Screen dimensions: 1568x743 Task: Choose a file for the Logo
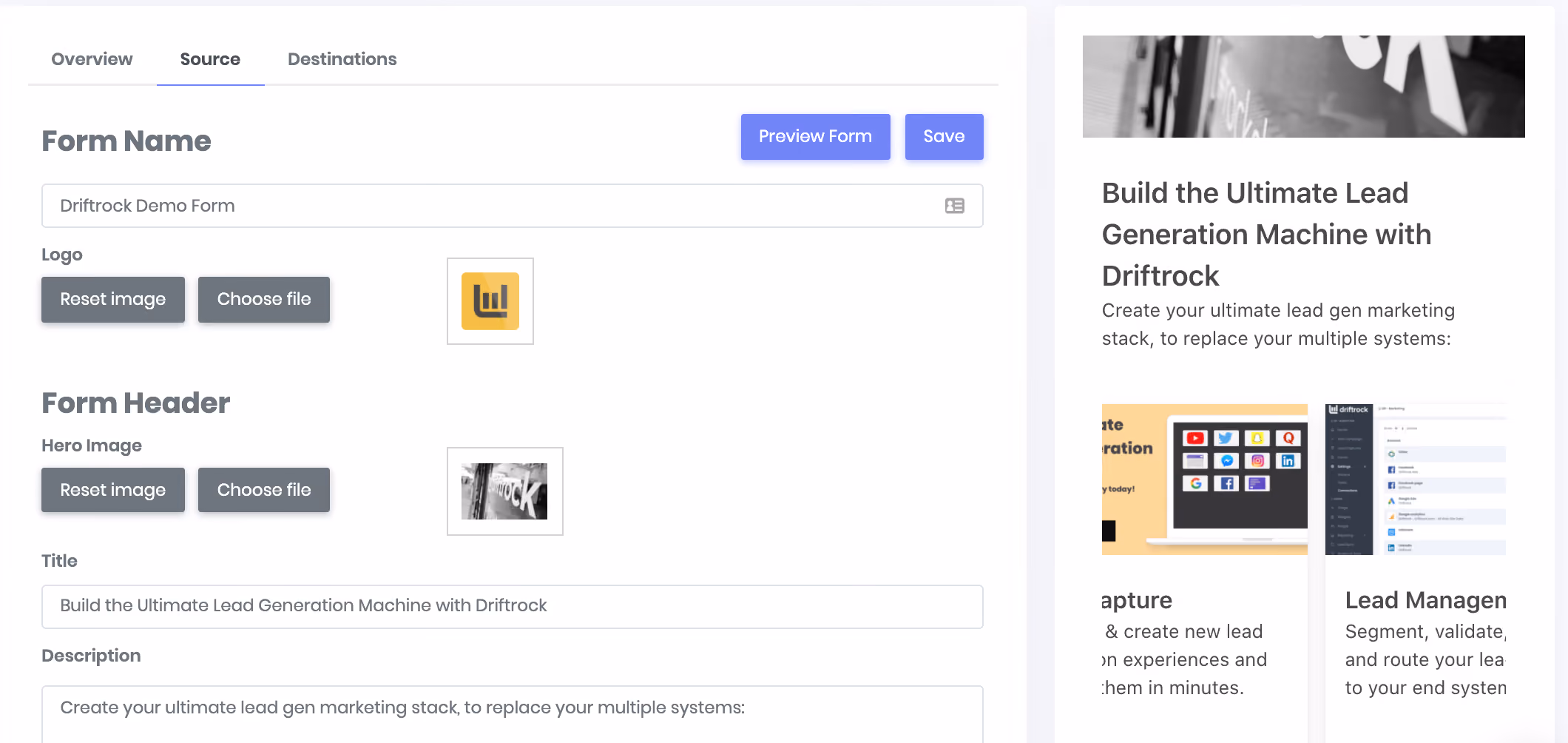[x=264, y=300]
